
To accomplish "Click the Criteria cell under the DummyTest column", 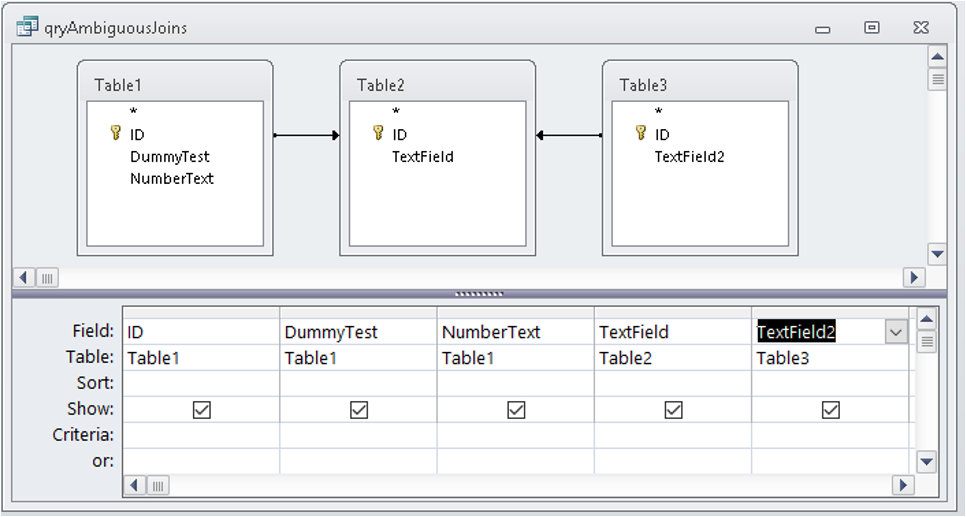I will (358, 435).
